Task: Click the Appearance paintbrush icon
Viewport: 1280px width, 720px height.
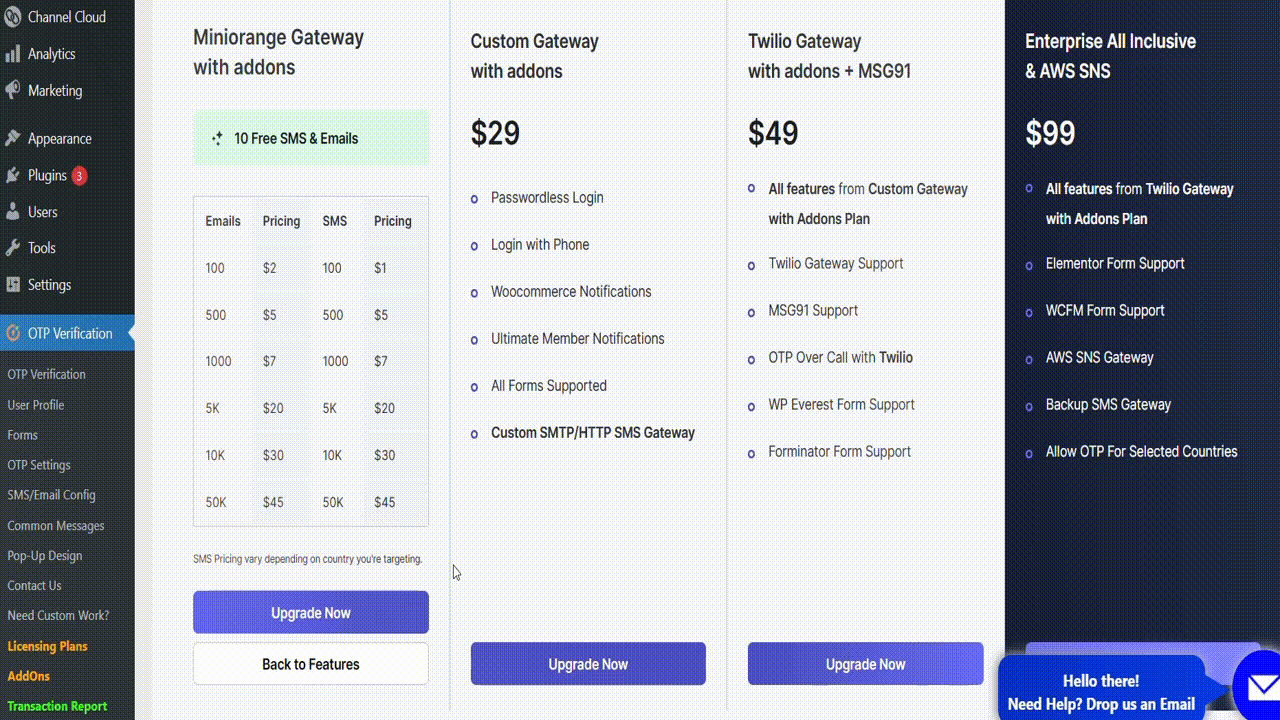Action: (x=12, y=138)
